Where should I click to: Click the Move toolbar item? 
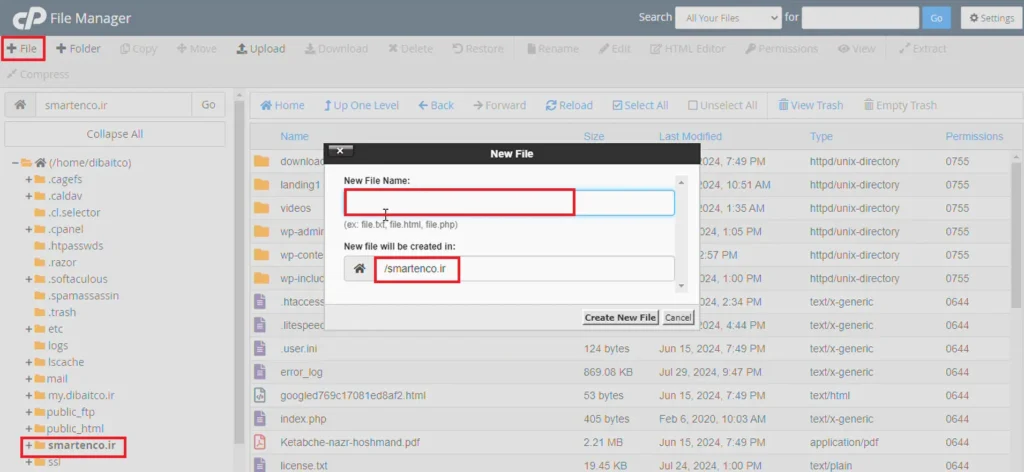197,48
